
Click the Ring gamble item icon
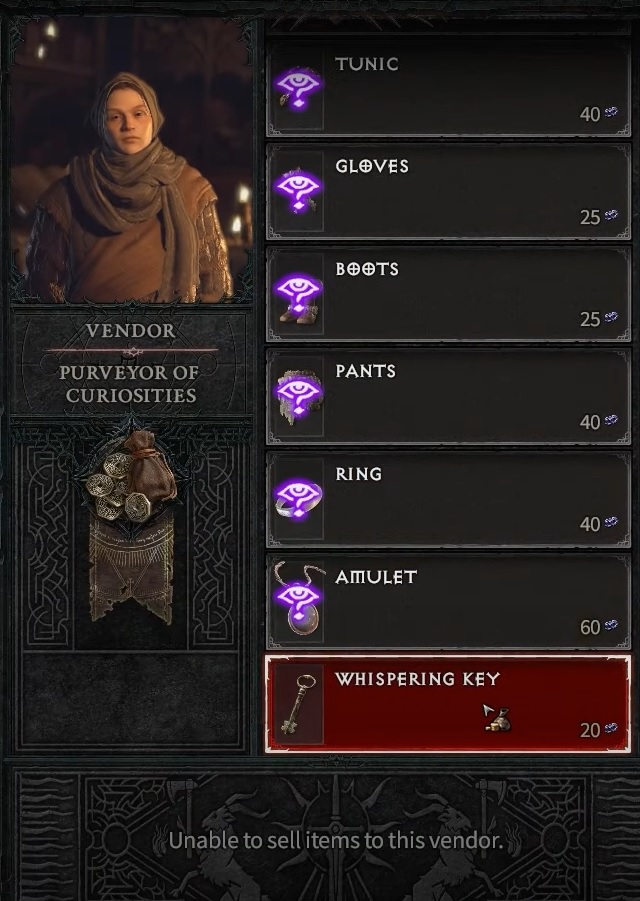pyautogui.click(x=299, y=498)
